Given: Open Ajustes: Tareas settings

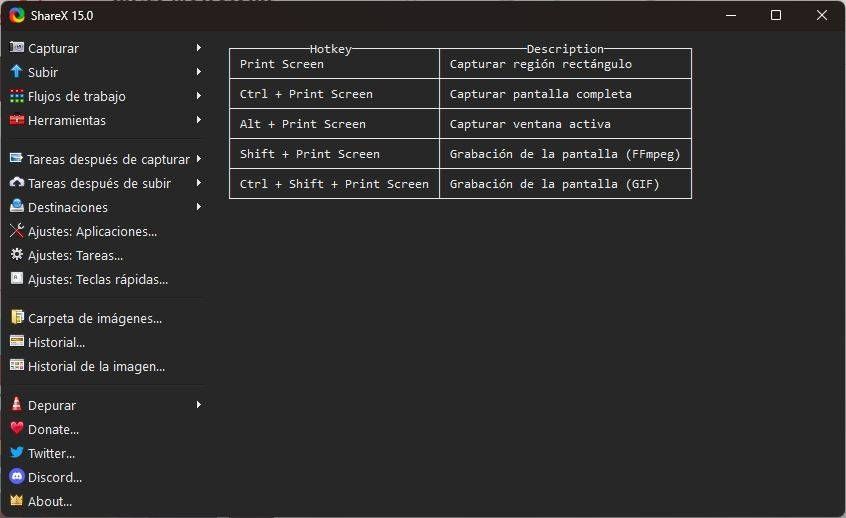Looking at the screenshot, I should click(x=75, y=255).
